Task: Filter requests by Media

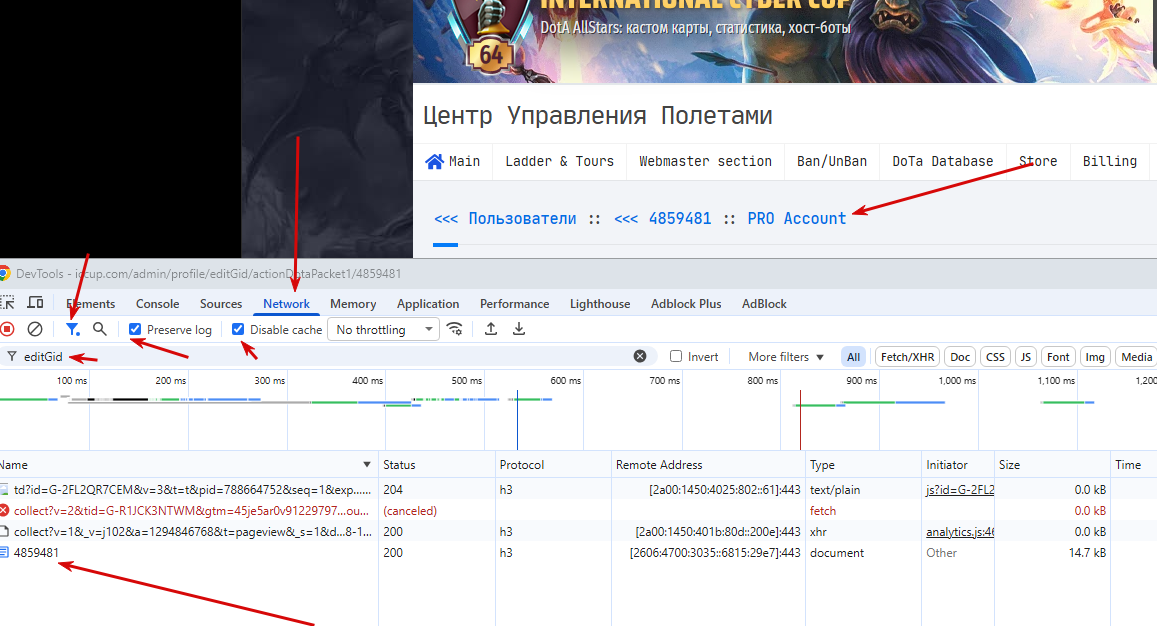Action: point(1136,357)
